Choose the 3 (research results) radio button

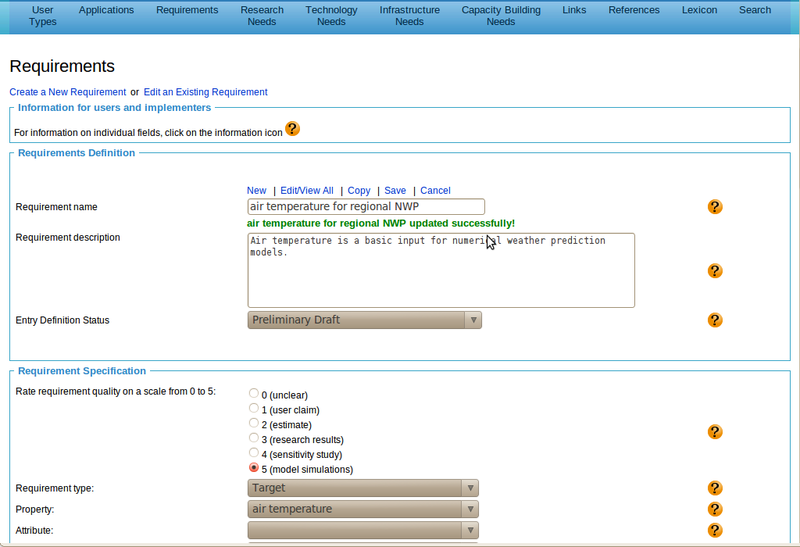coord(253,439)
